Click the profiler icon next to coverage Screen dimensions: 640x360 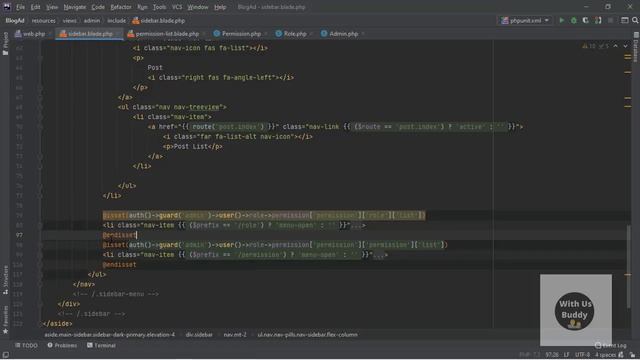click(598, 20)
